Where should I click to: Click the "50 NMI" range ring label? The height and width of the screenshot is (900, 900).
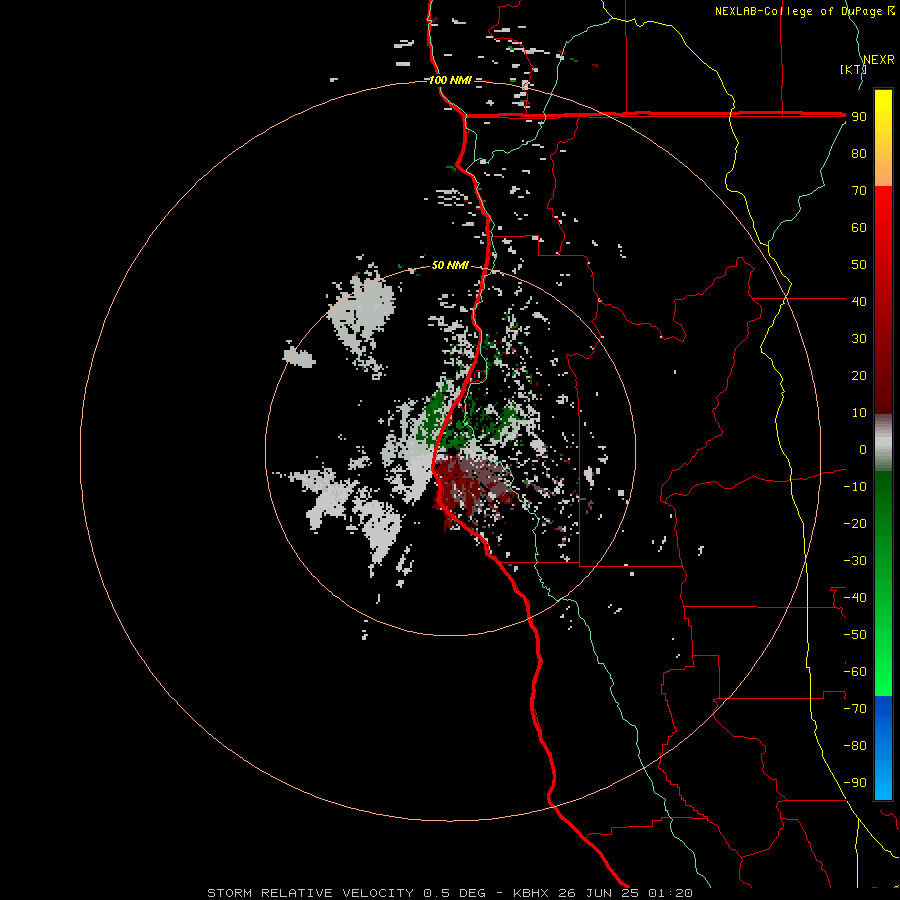pyautogui.click(x=450, y=265)
